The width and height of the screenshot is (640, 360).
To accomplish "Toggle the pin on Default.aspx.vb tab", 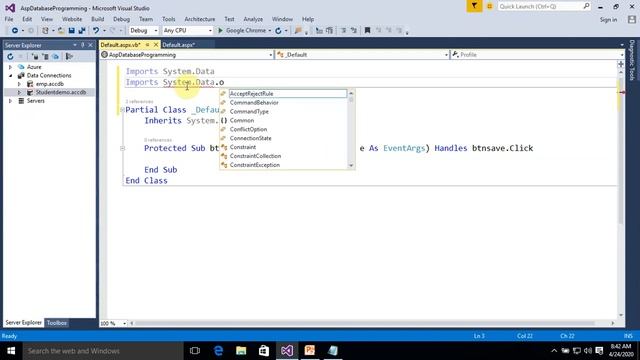I will tap(147, 44).
